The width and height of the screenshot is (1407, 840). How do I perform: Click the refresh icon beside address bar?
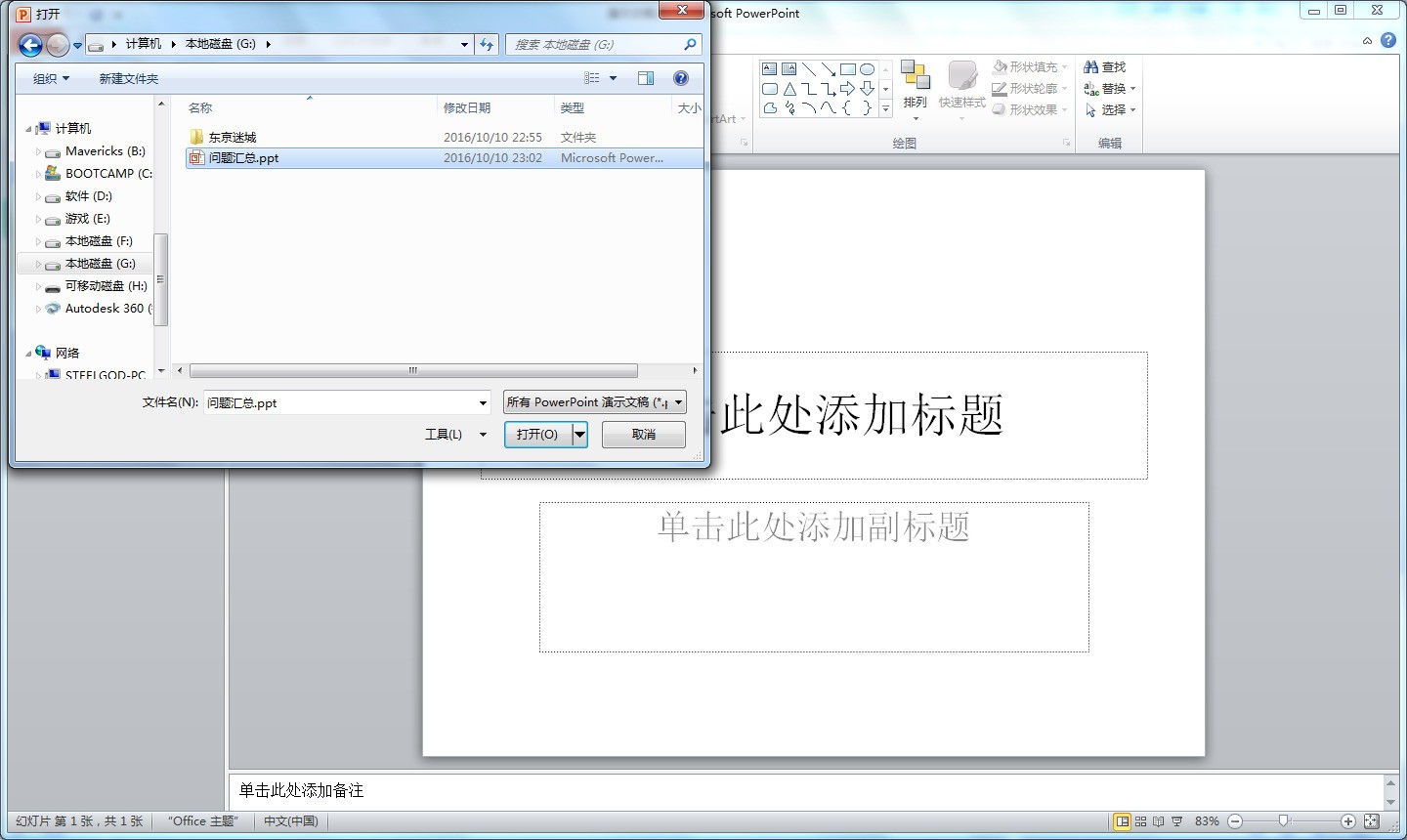(x=487, y=44)
